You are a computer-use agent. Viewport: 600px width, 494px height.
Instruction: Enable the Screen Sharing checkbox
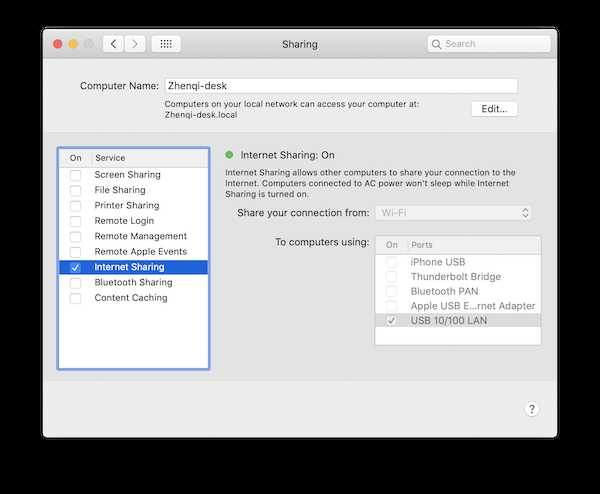[75, 175]
